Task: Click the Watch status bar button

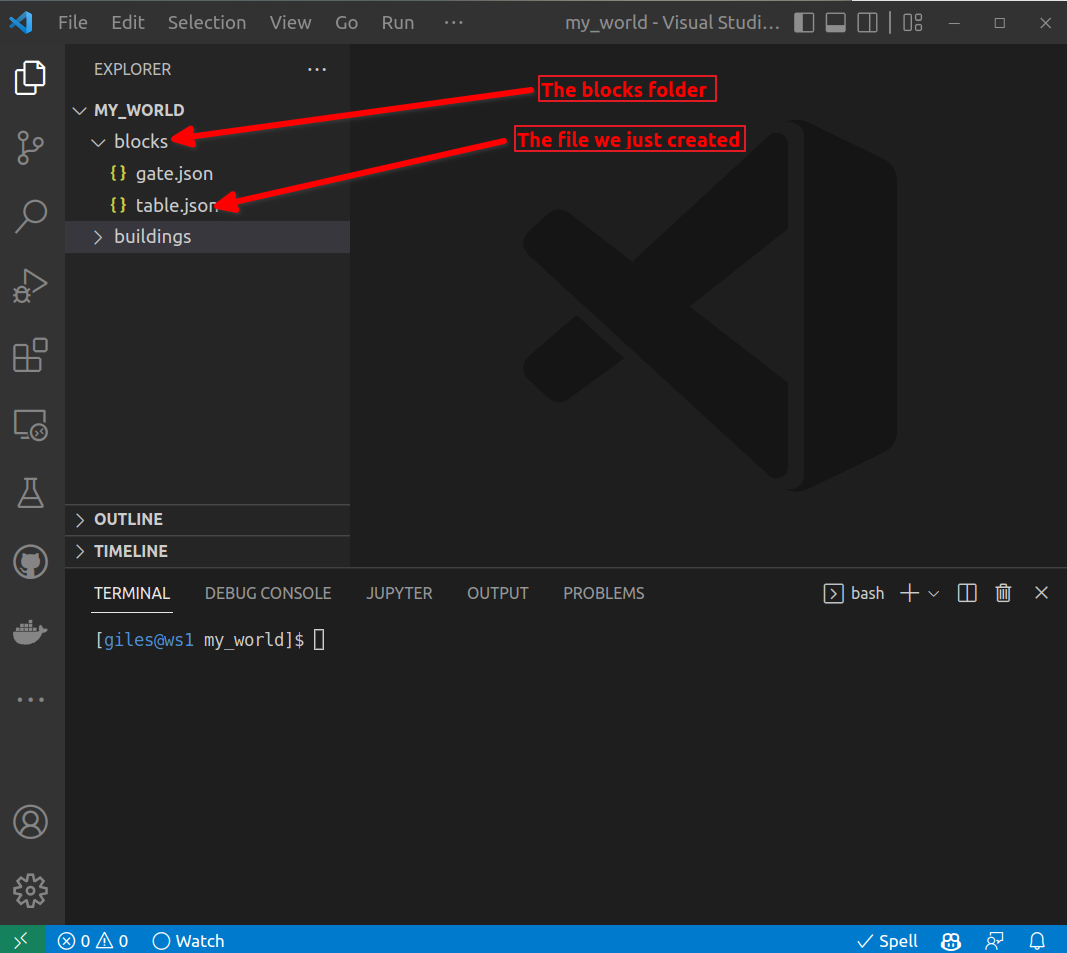Action: coord(188,940)
